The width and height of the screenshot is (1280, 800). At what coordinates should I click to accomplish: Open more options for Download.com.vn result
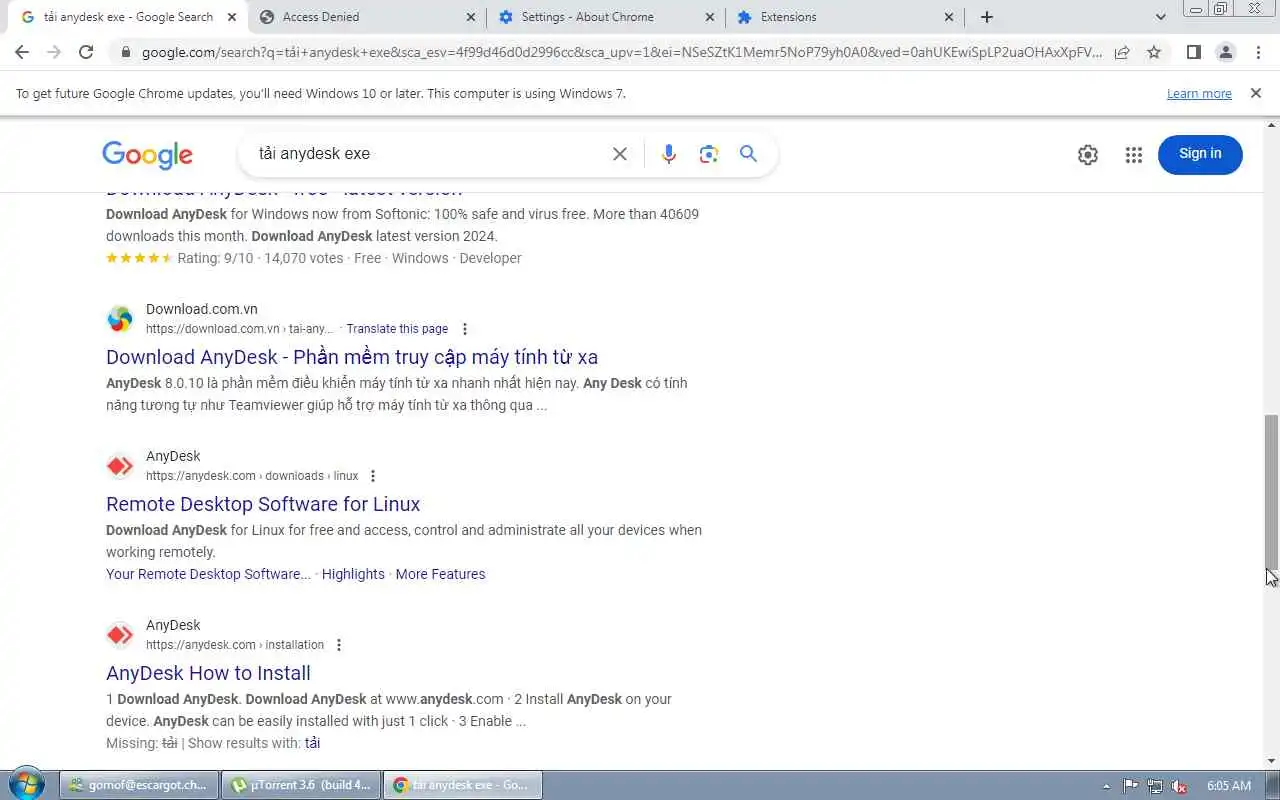tap(464, 329)
